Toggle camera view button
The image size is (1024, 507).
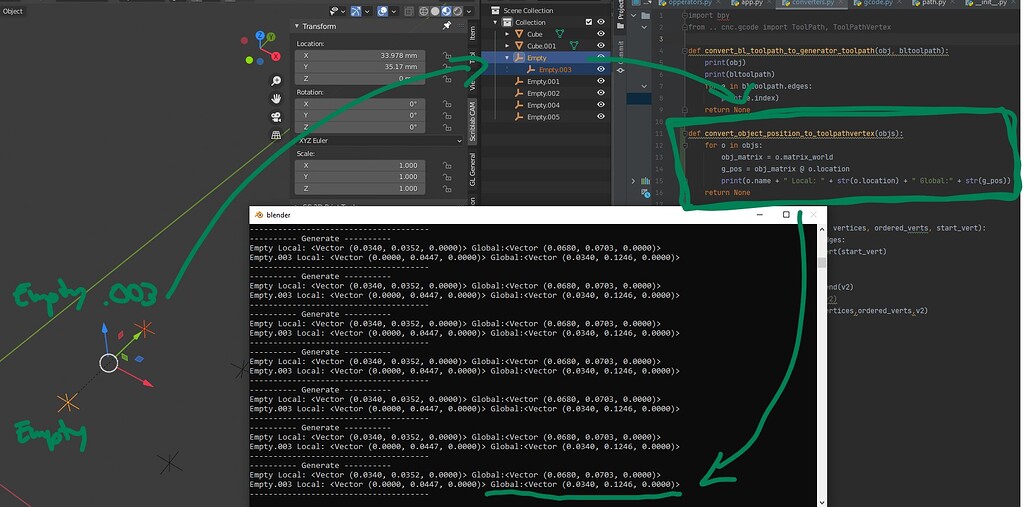[x=276, y=117]
